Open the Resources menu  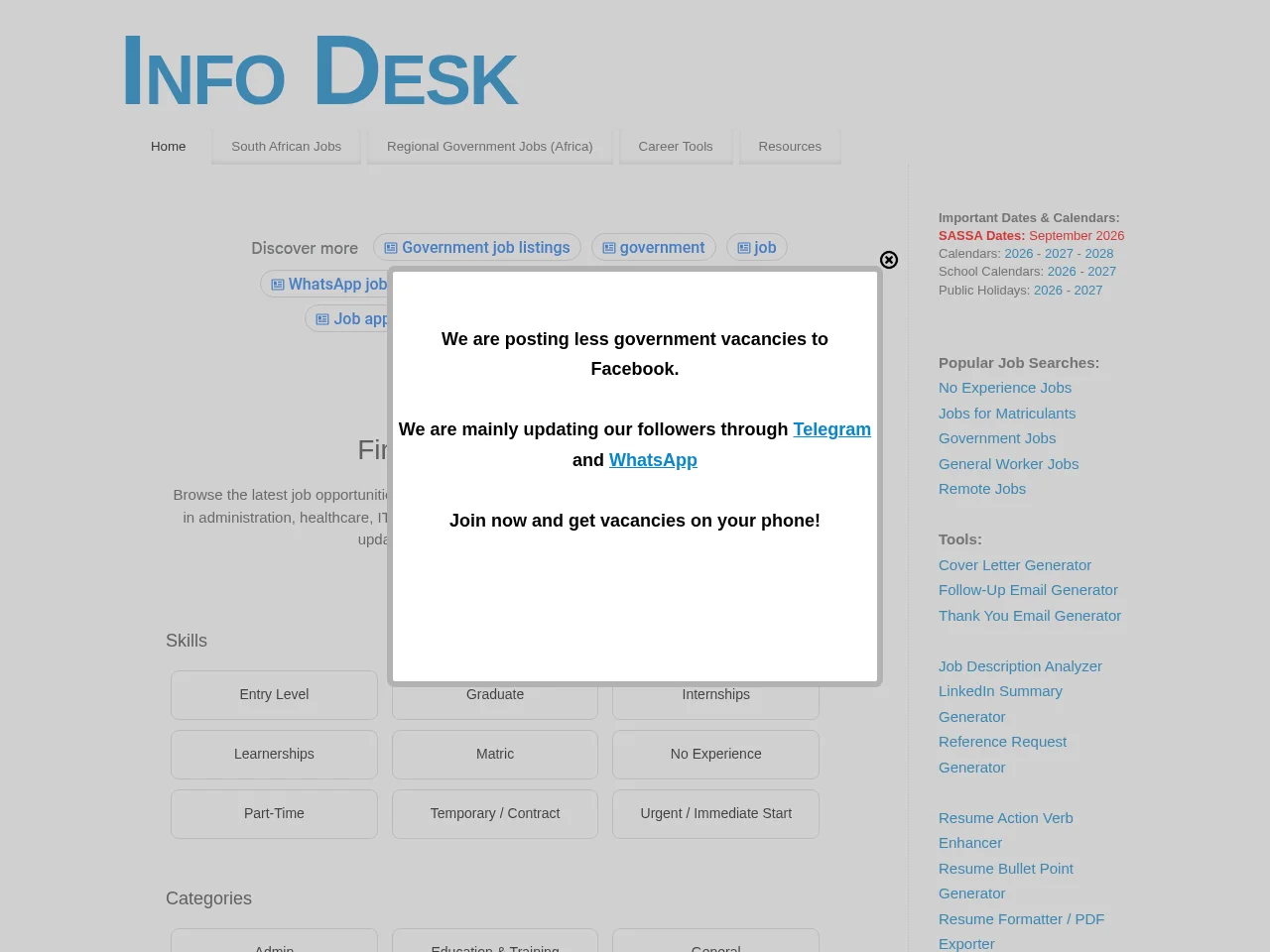point(790,146)
